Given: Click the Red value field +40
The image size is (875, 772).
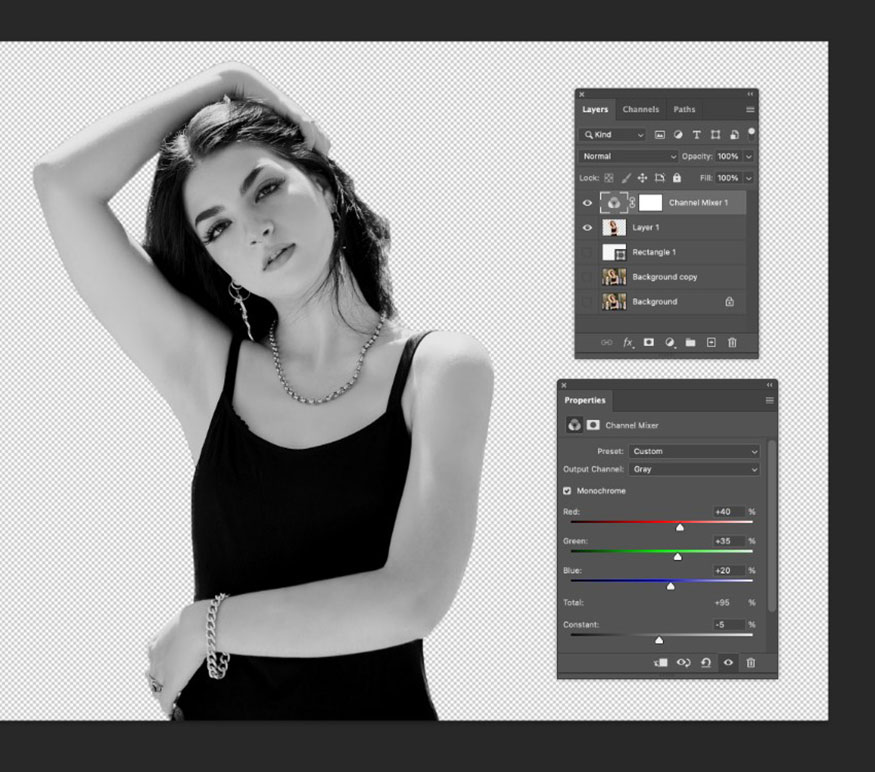Looking at the screenshot, I should pos(729,512).
